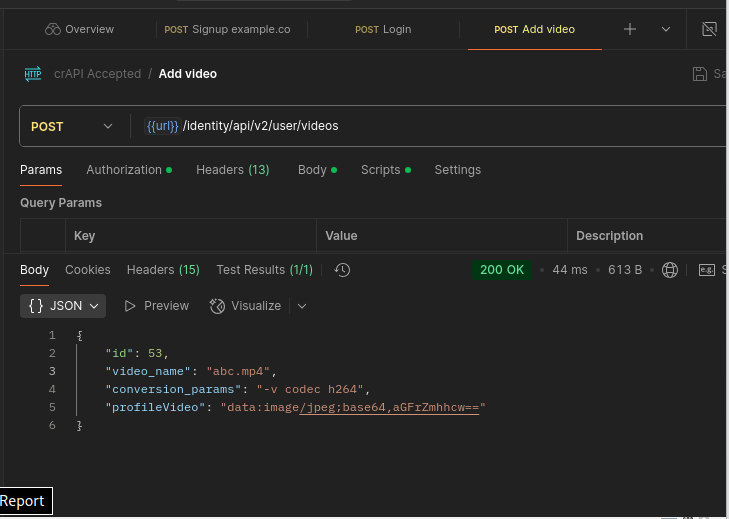Click the network globe icon
This screenshot has height=519, width=729.
pos(669,270)
